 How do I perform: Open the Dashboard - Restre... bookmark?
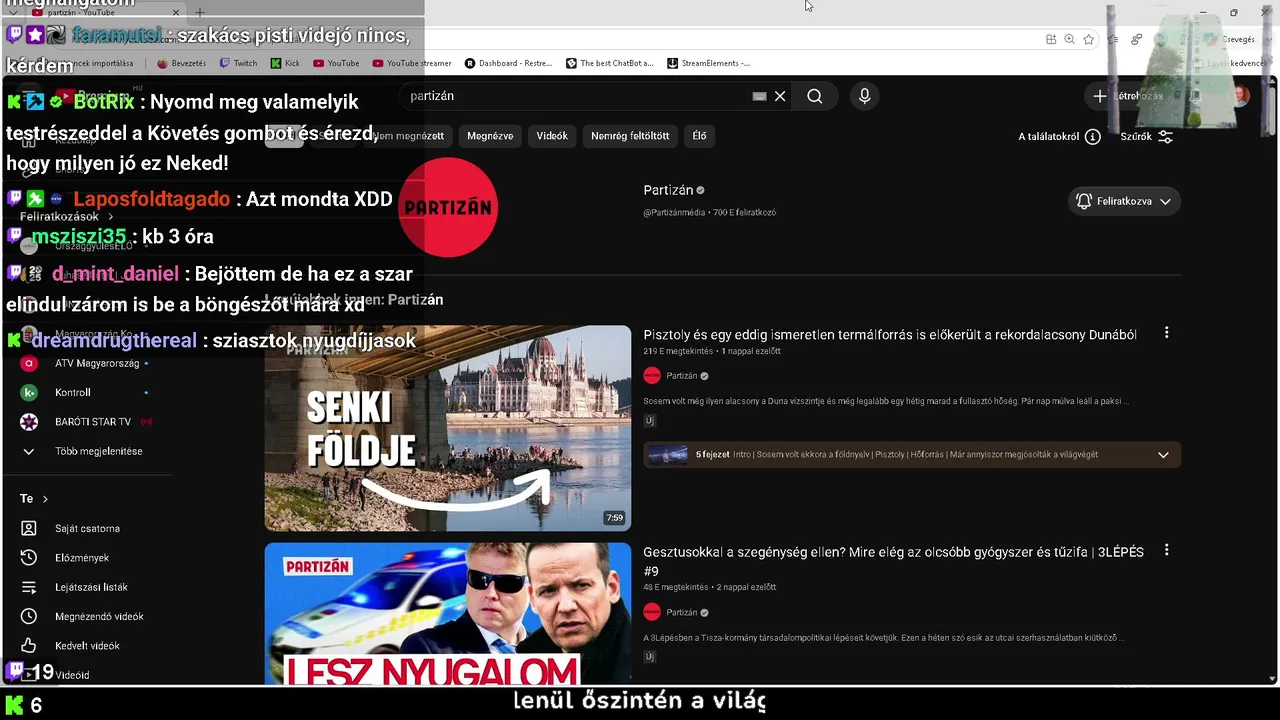pyautogui.click(x=508, y=63)
